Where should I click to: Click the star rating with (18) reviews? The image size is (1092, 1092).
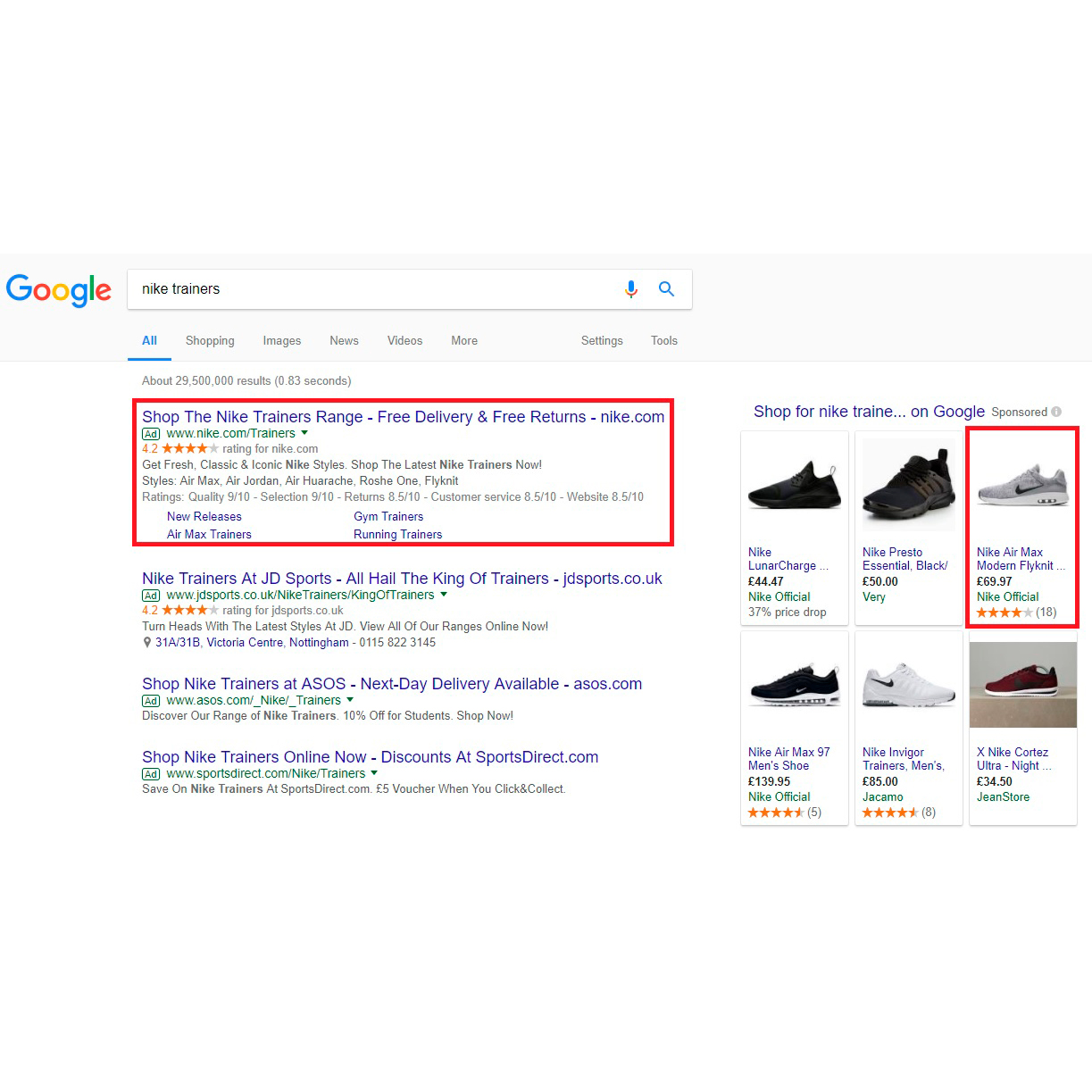[x=1016, y=613]
